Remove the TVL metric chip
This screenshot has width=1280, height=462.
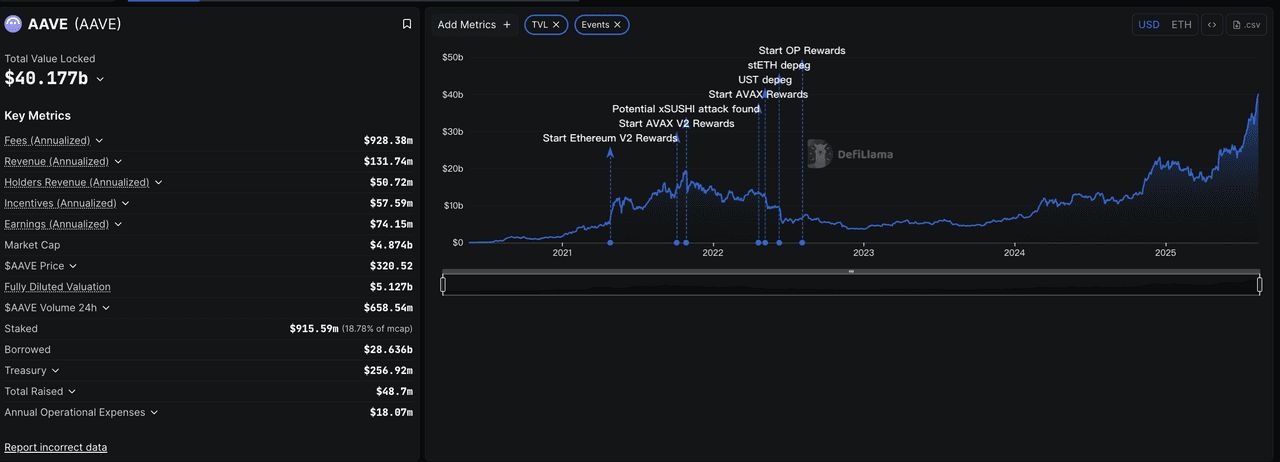556,24
